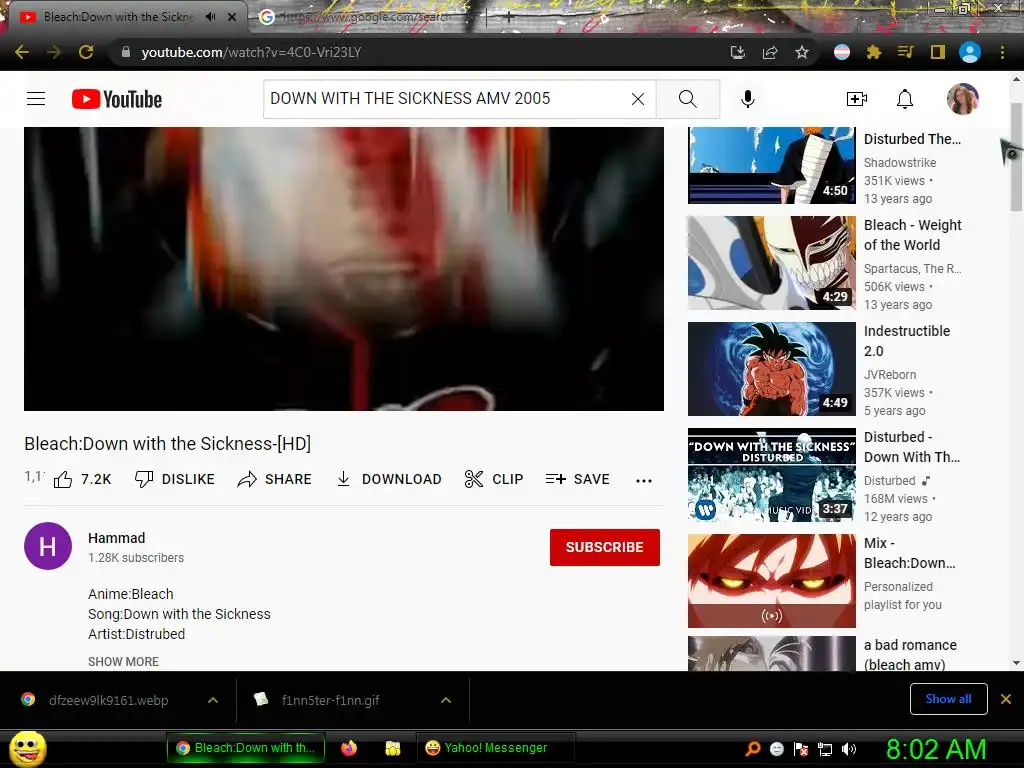The image size is (1024, 768).
Task: Reload the page with refresh icon
Action: 86,52
